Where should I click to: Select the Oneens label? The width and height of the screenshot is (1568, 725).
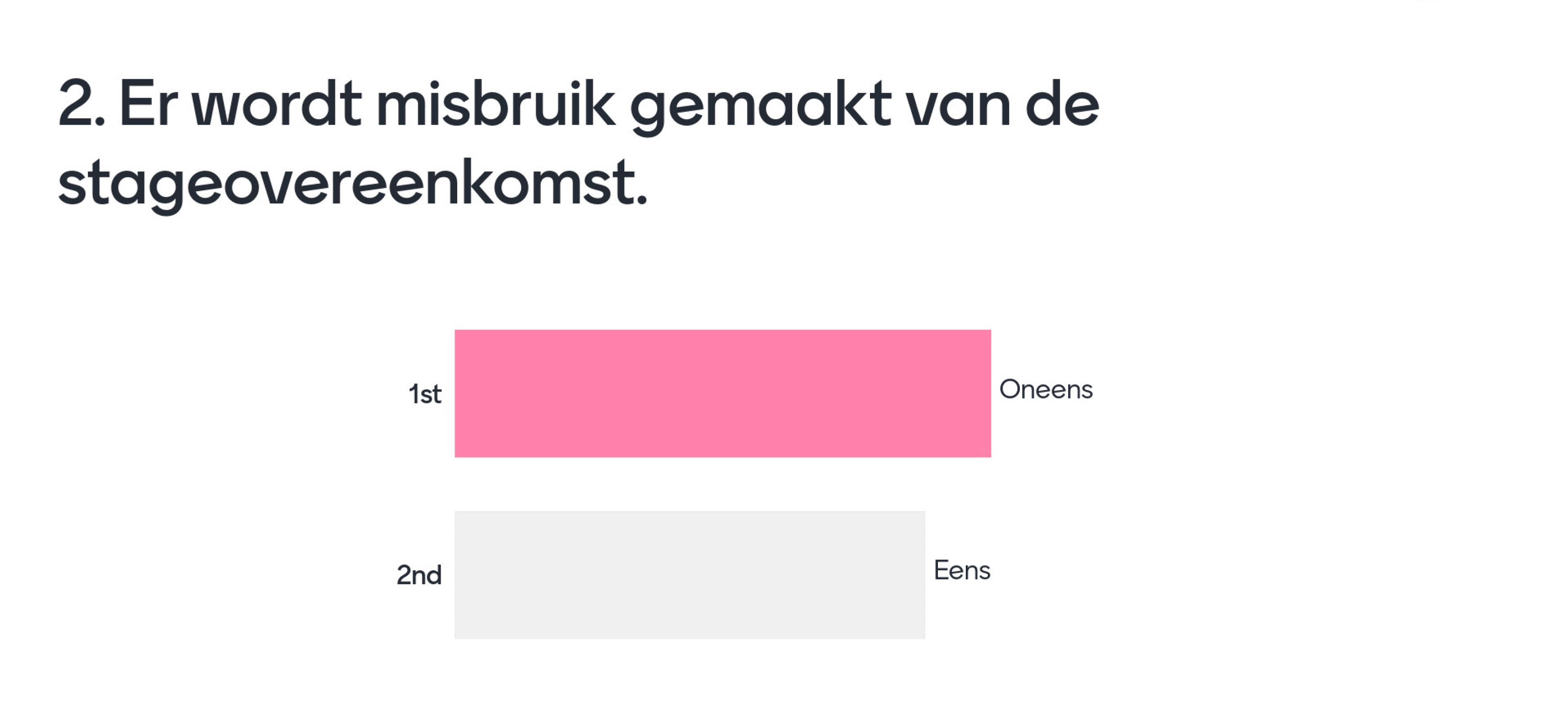coord(1046,390)
